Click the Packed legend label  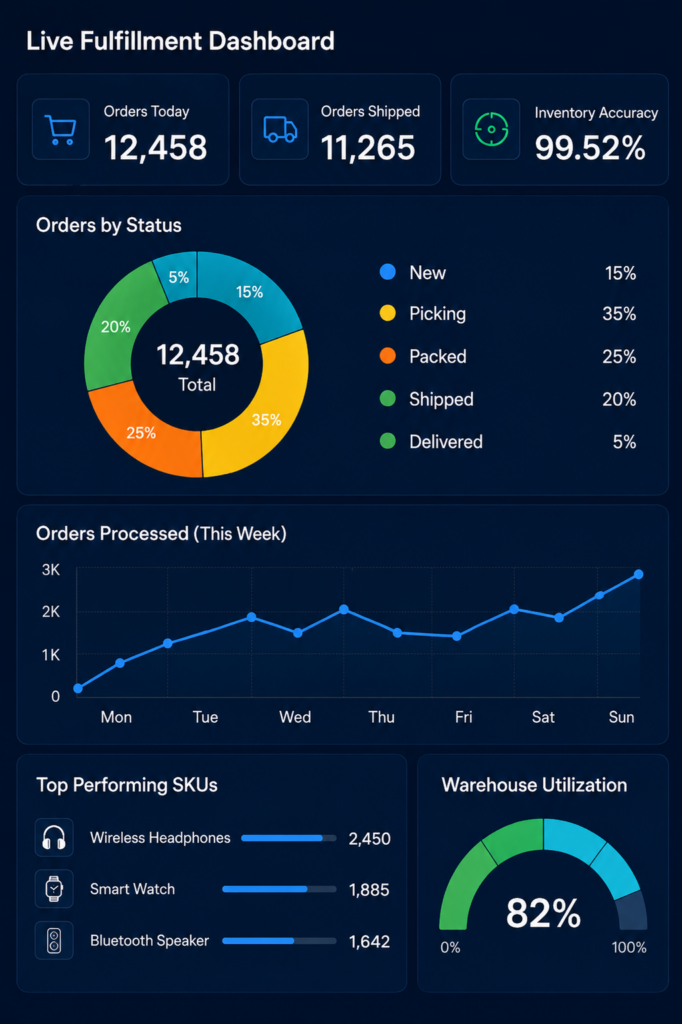[438, 357]
